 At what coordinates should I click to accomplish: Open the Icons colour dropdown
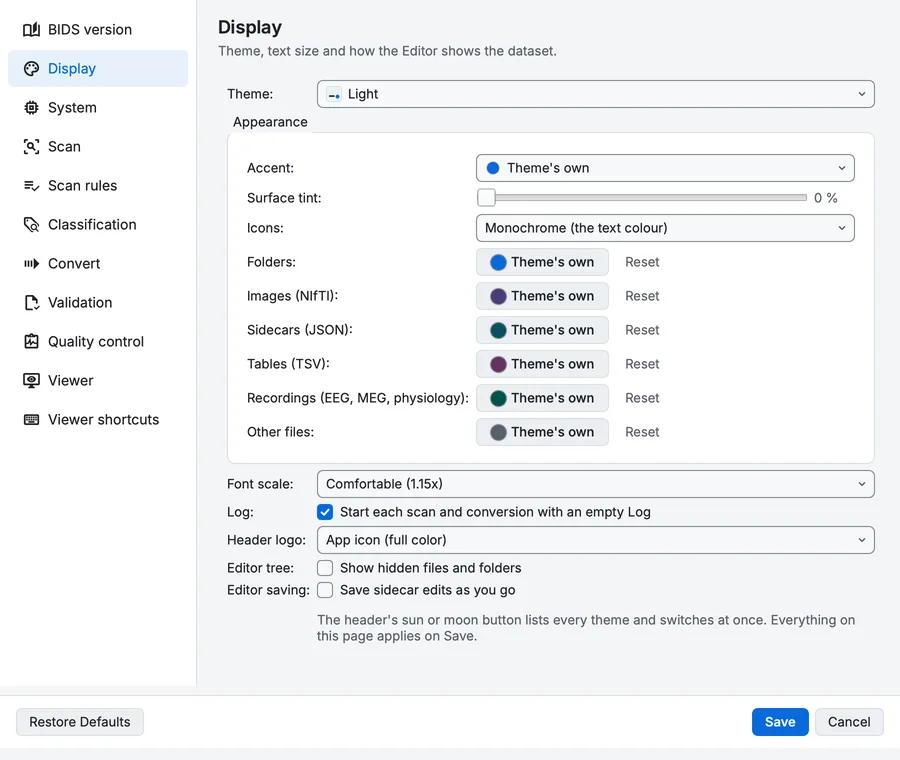[665, 228]
